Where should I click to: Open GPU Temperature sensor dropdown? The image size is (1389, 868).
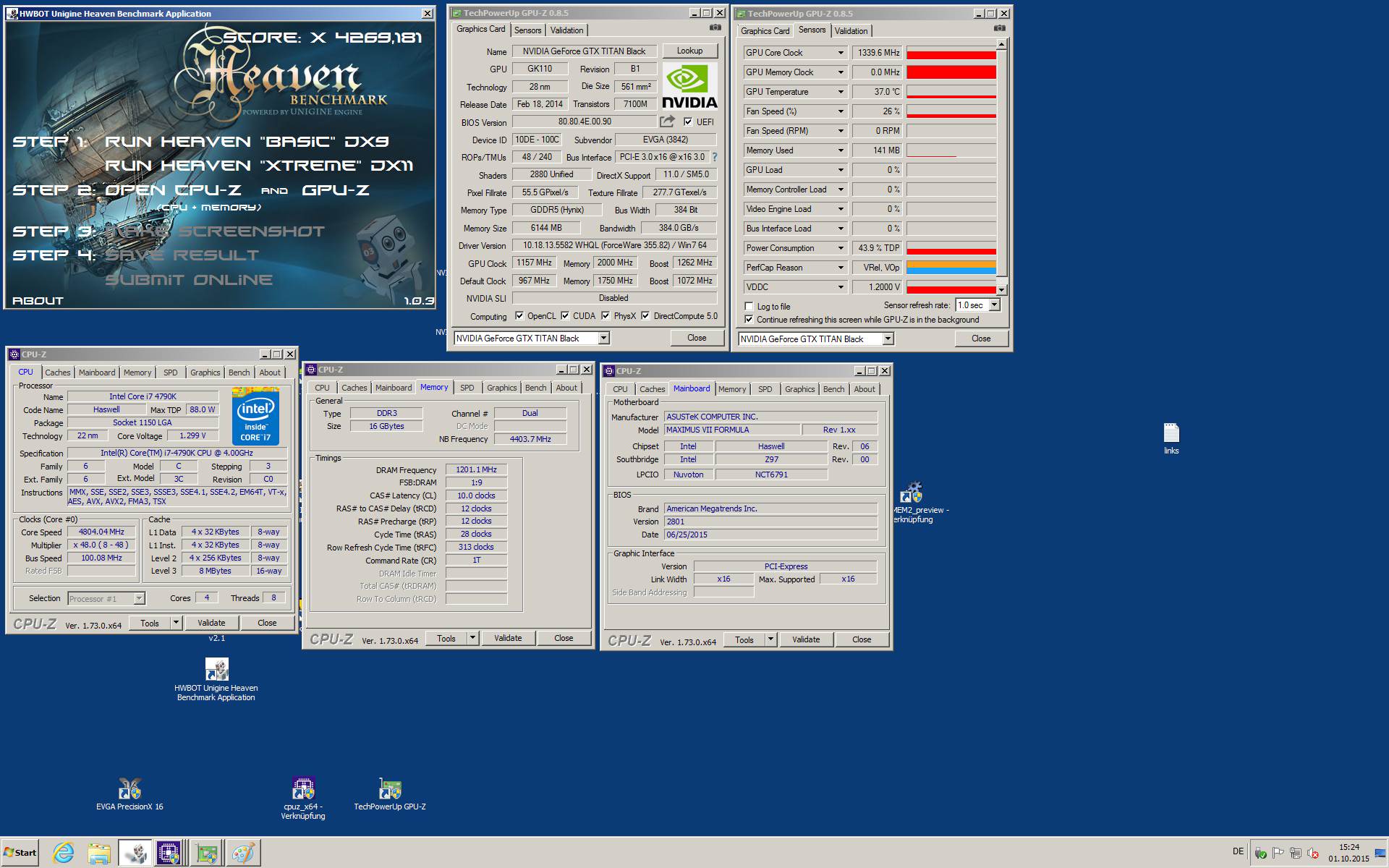tap(841, 92)
